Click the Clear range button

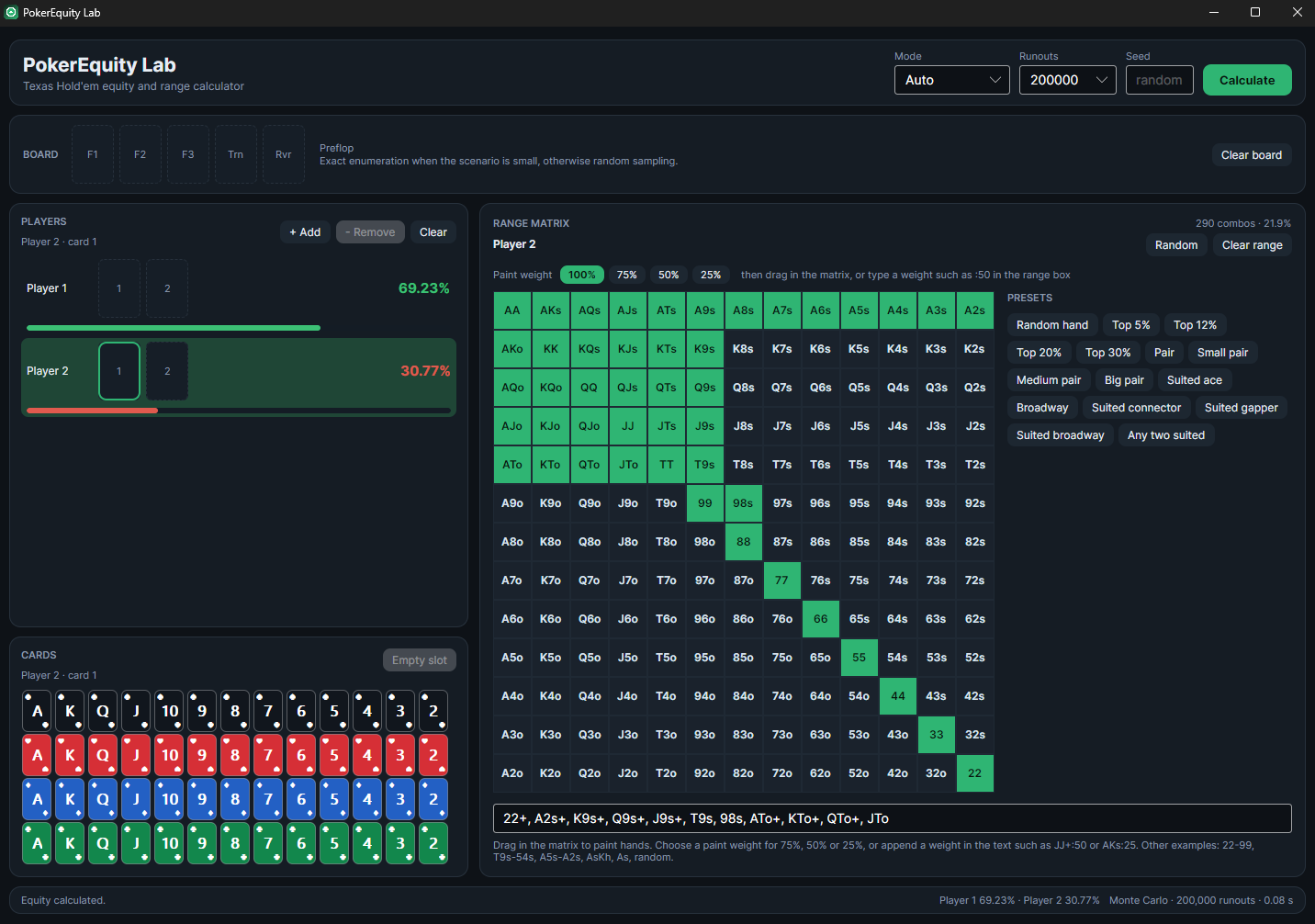(1253, 245)
